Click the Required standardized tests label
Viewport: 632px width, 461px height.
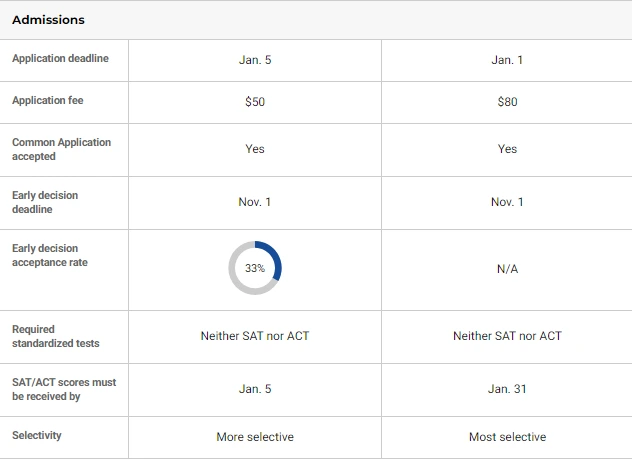point(55,336)
